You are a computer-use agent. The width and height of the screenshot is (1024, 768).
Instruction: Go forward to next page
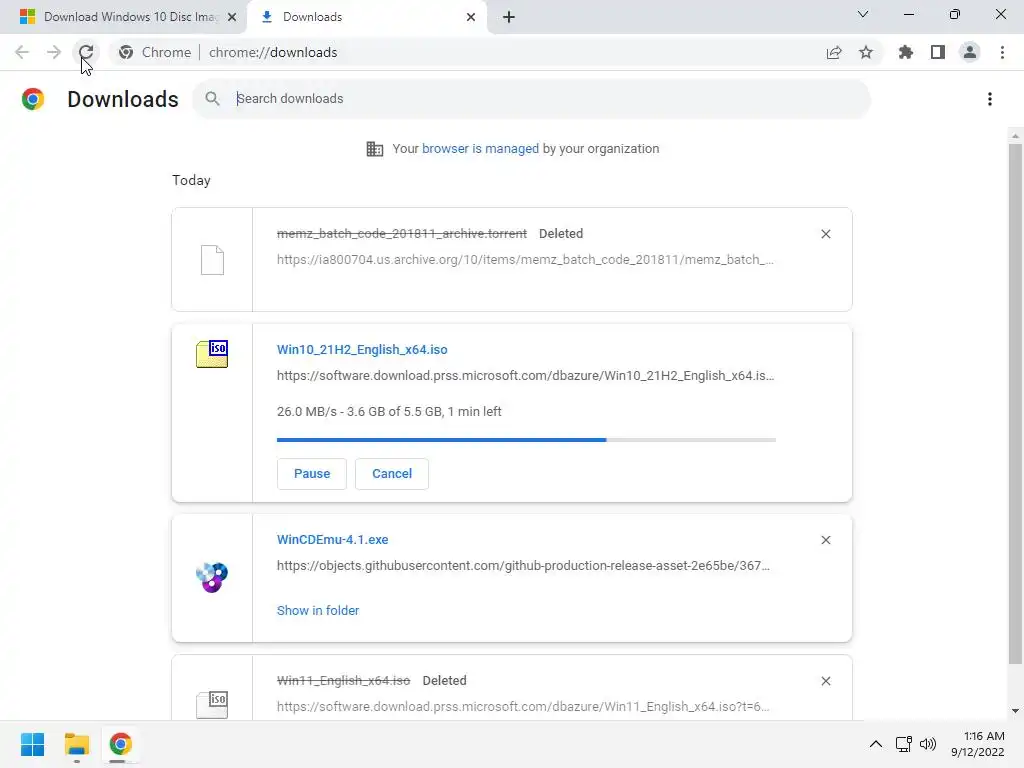(x=54, y=52)
